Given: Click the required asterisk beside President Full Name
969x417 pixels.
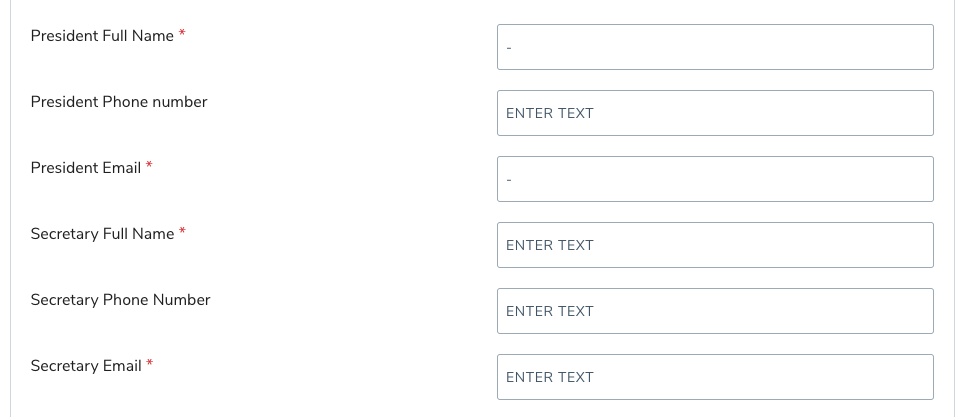Looking at the screenshot, I should pyautogui.click(x=182, y=35).
